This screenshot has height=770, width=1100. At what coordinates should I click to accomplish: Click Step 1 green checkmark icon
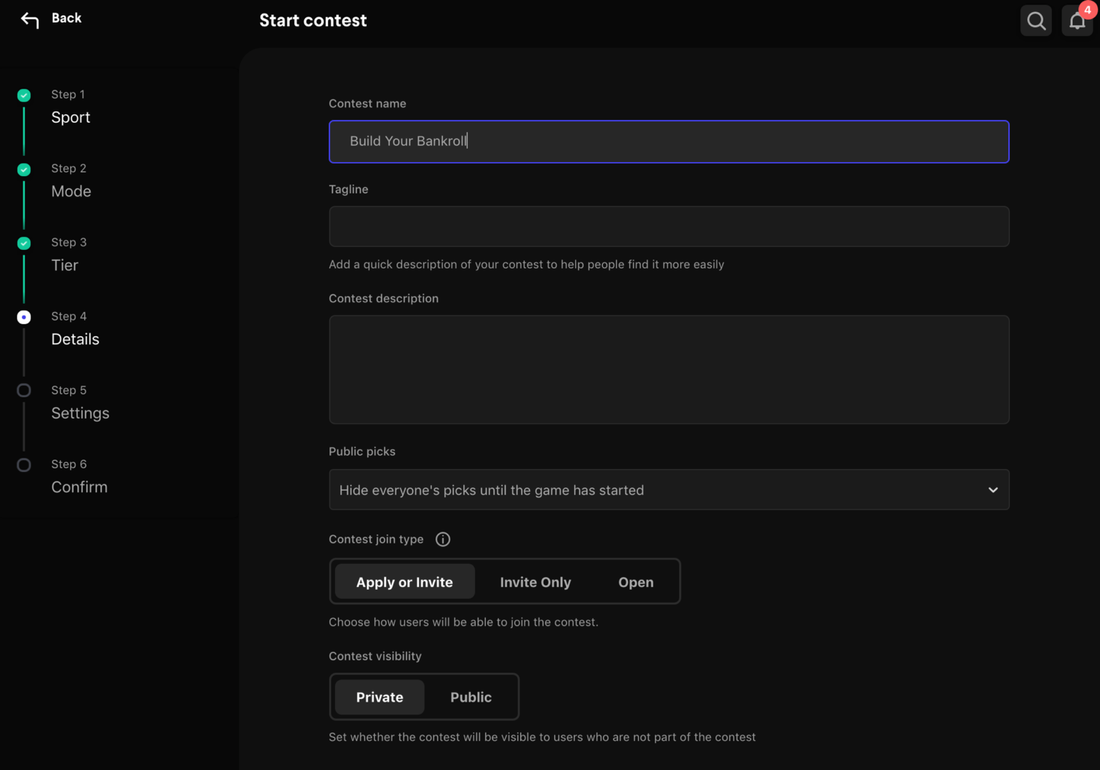click(24, 96)
